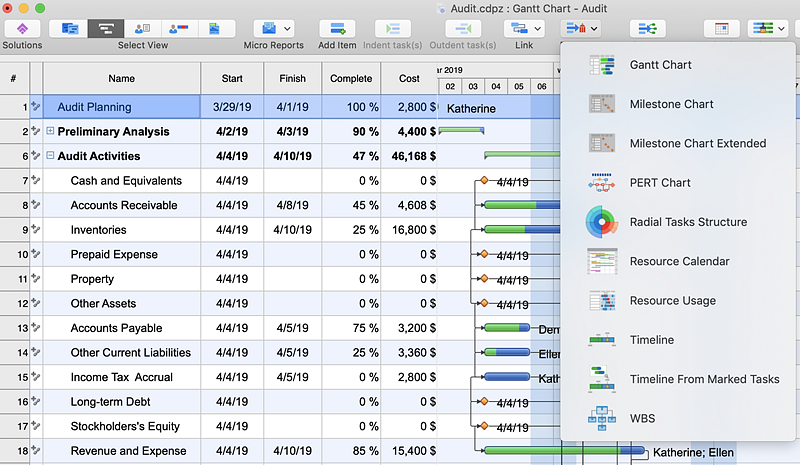
Task: Collapse the Audit Activities task group
Action: [x=50, y=156]
